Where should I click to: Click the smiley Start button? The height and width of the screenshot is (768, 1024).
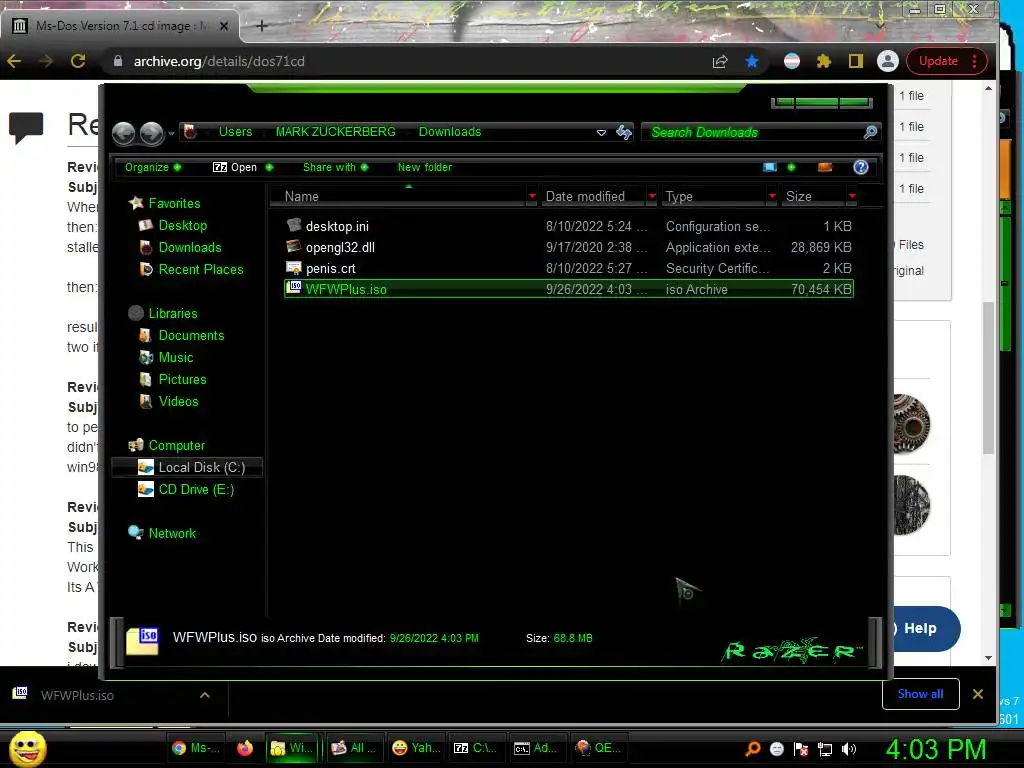(27, 748)
